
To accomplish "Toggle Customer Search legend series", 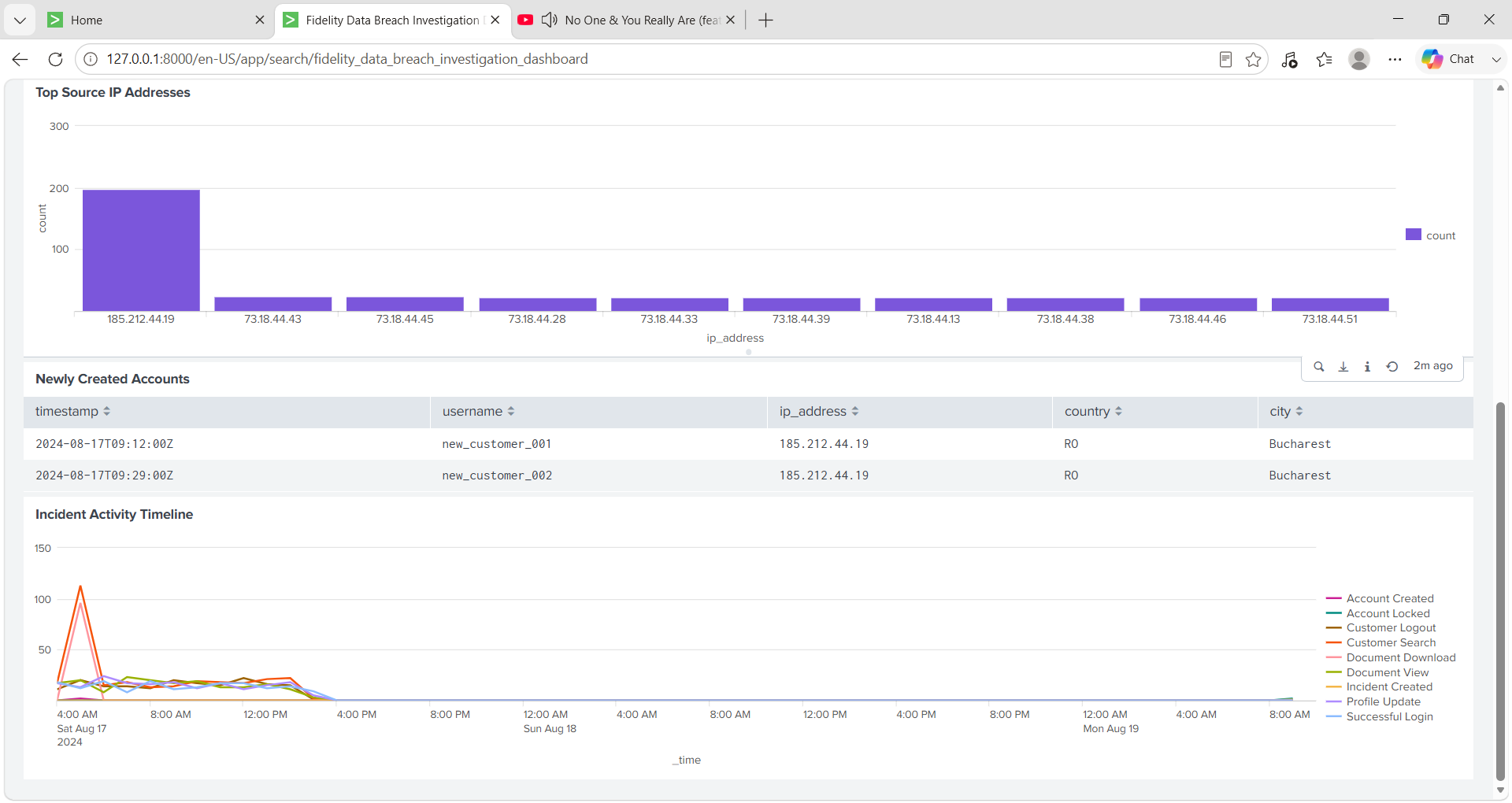I will [1381, 643].
